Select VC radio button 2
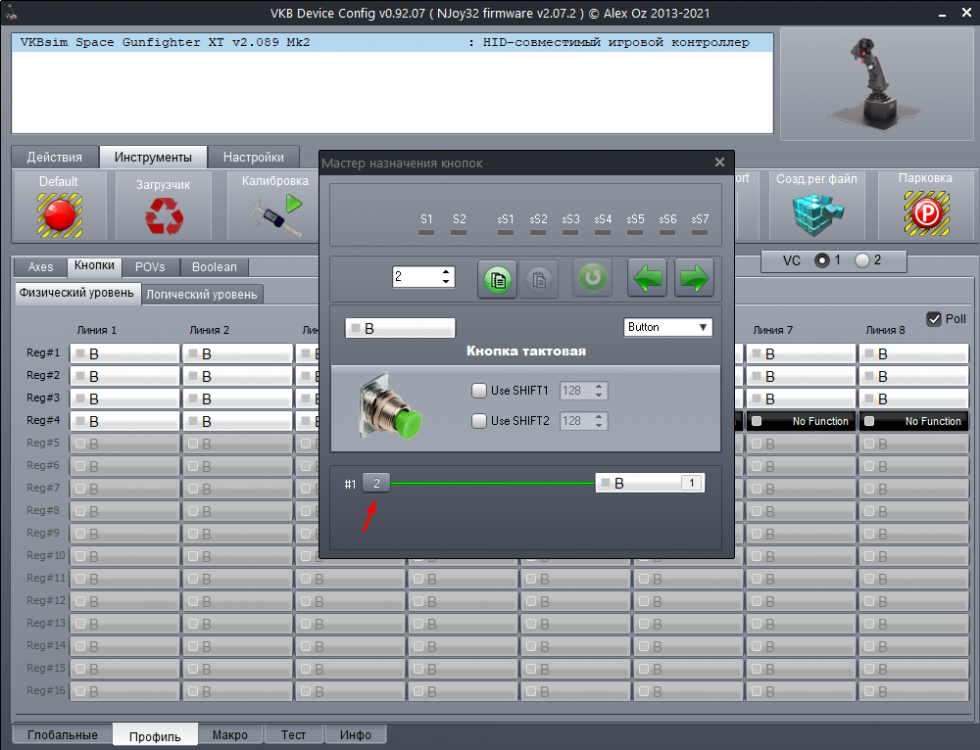 coord(862,260)
